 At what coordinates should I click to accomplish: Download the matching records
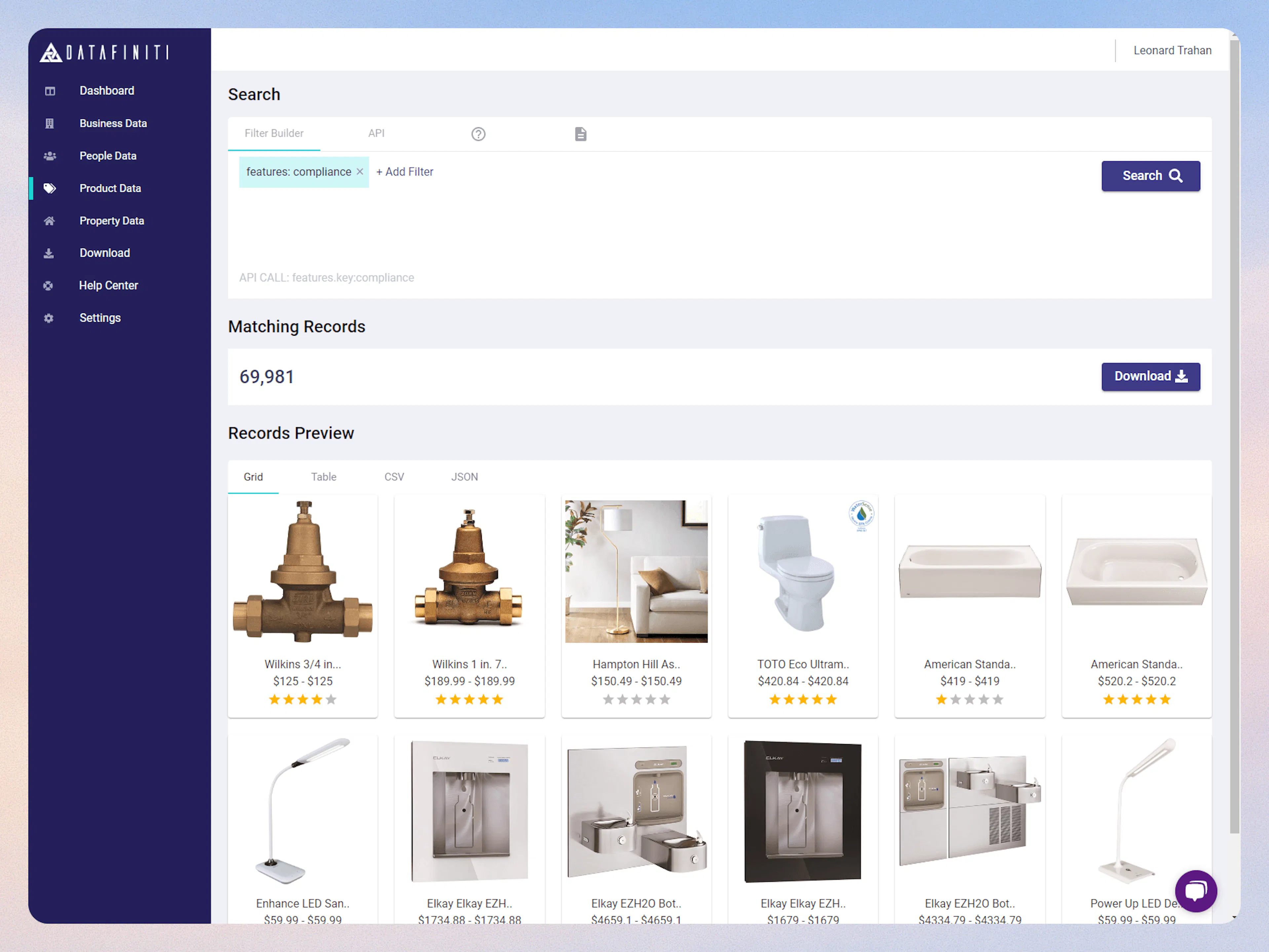1150,376
